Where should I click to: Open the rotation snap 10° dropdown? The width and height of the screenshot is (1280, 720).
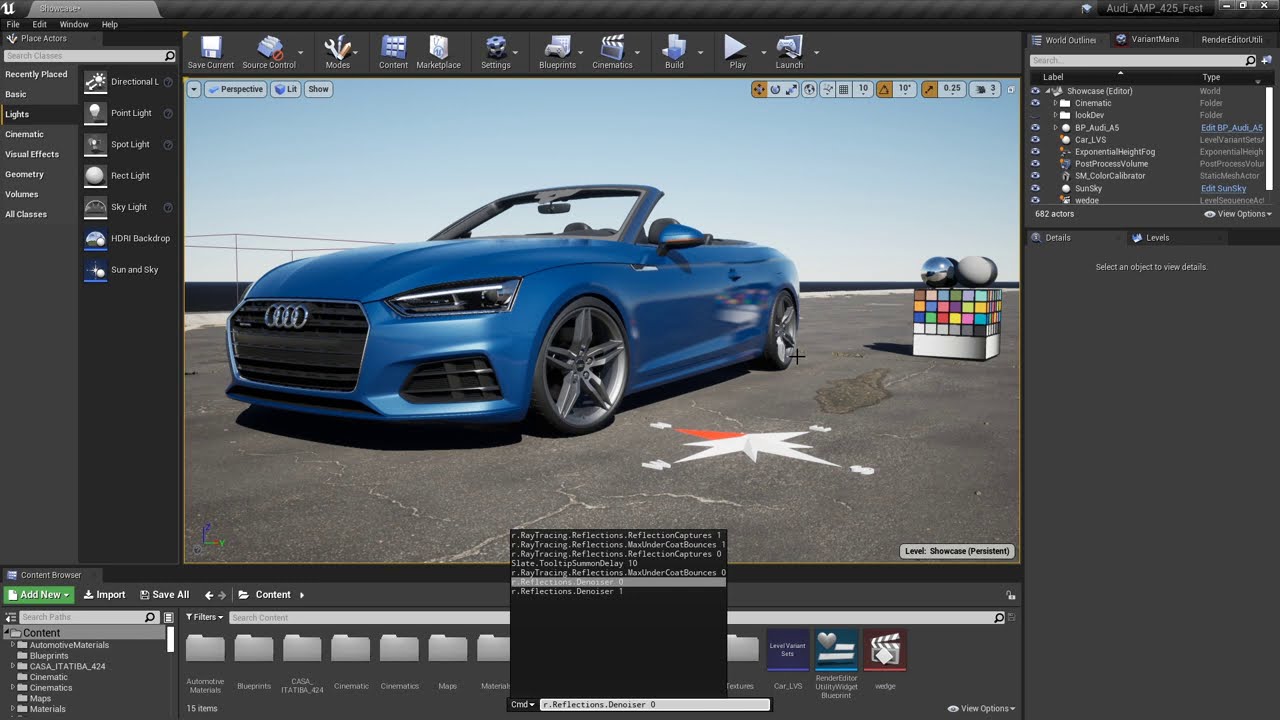904,89
